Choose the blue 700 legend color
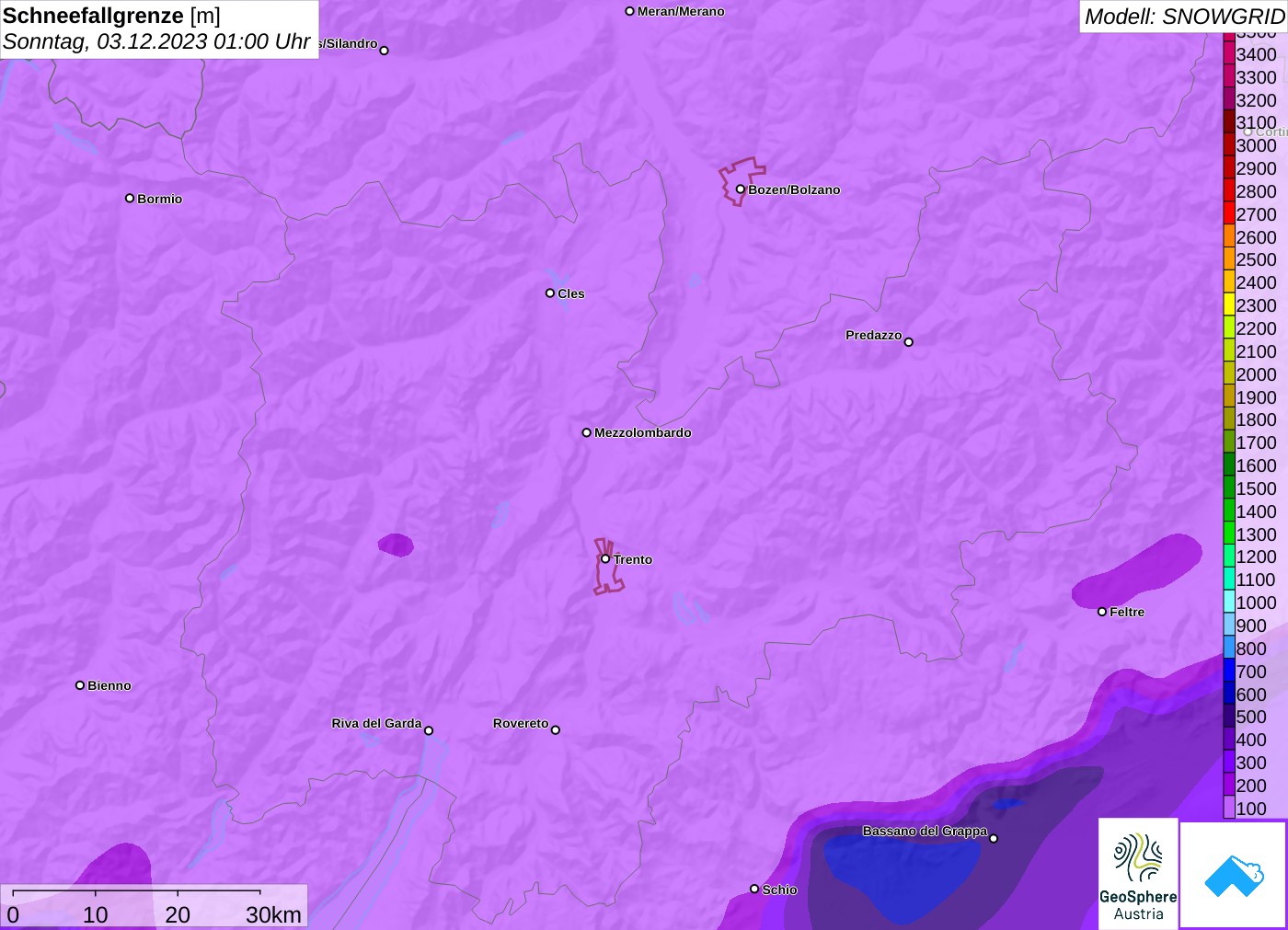 1229,672
